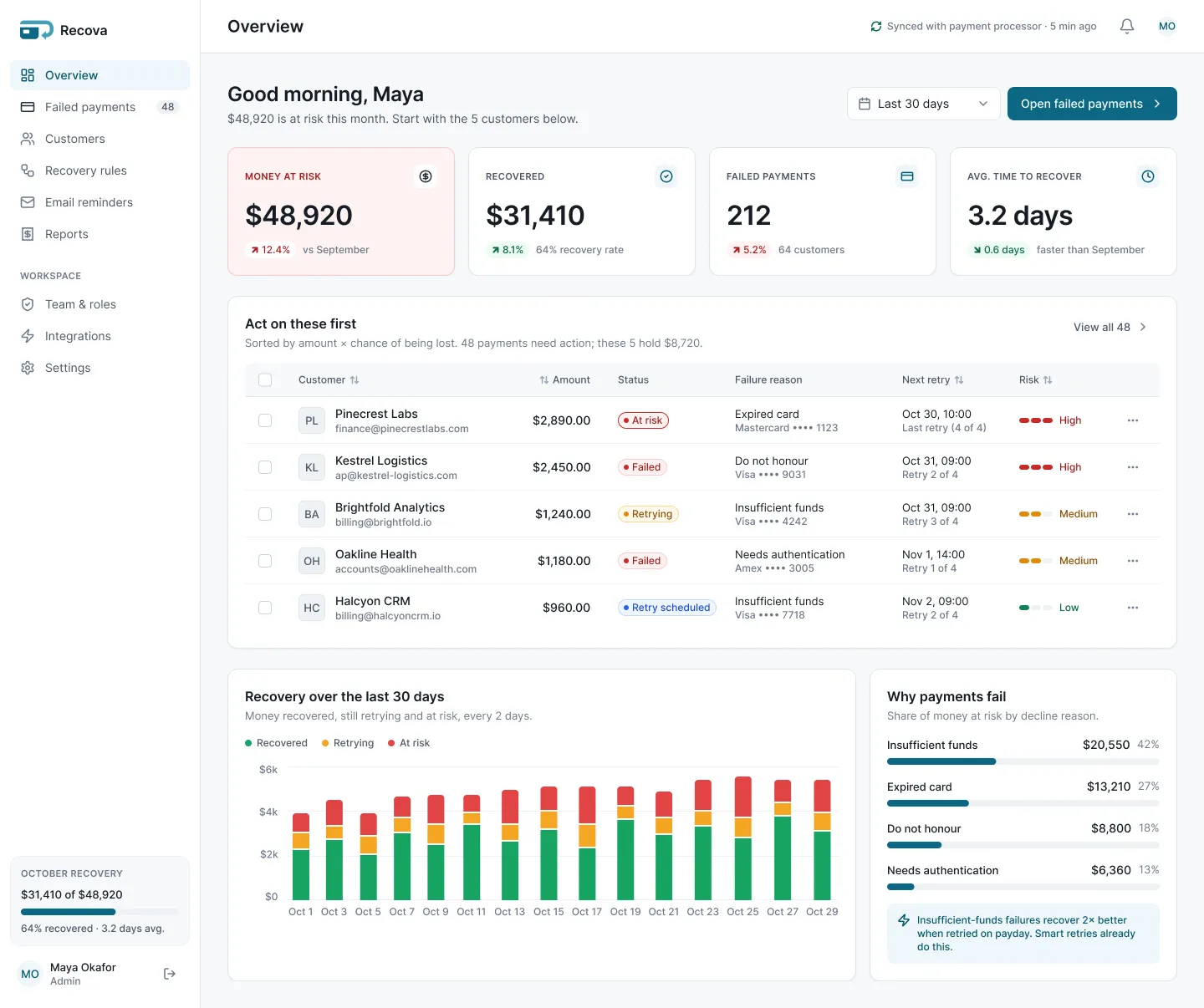Select the Pinecrest Labs checkbox
The image size is (1204, 1008).
(x=265, y=420)
